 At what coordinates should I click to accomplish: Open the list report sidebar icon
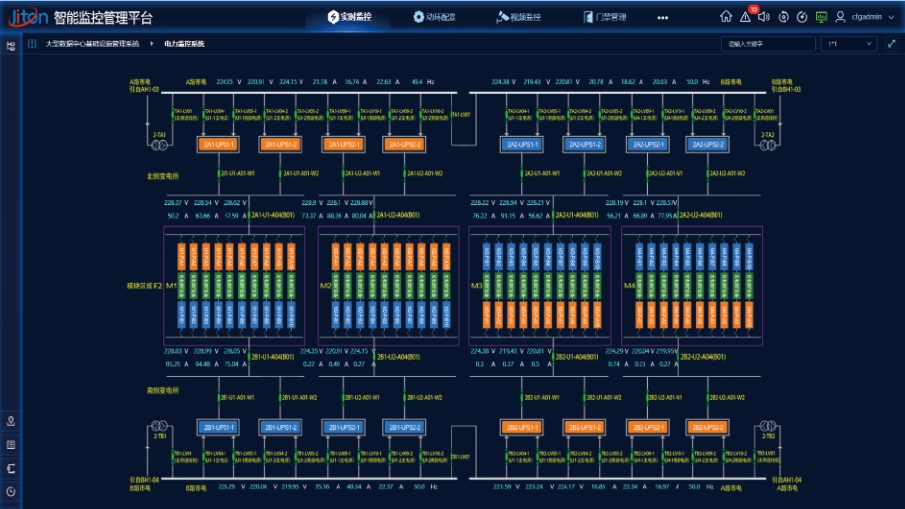(11, 444)
